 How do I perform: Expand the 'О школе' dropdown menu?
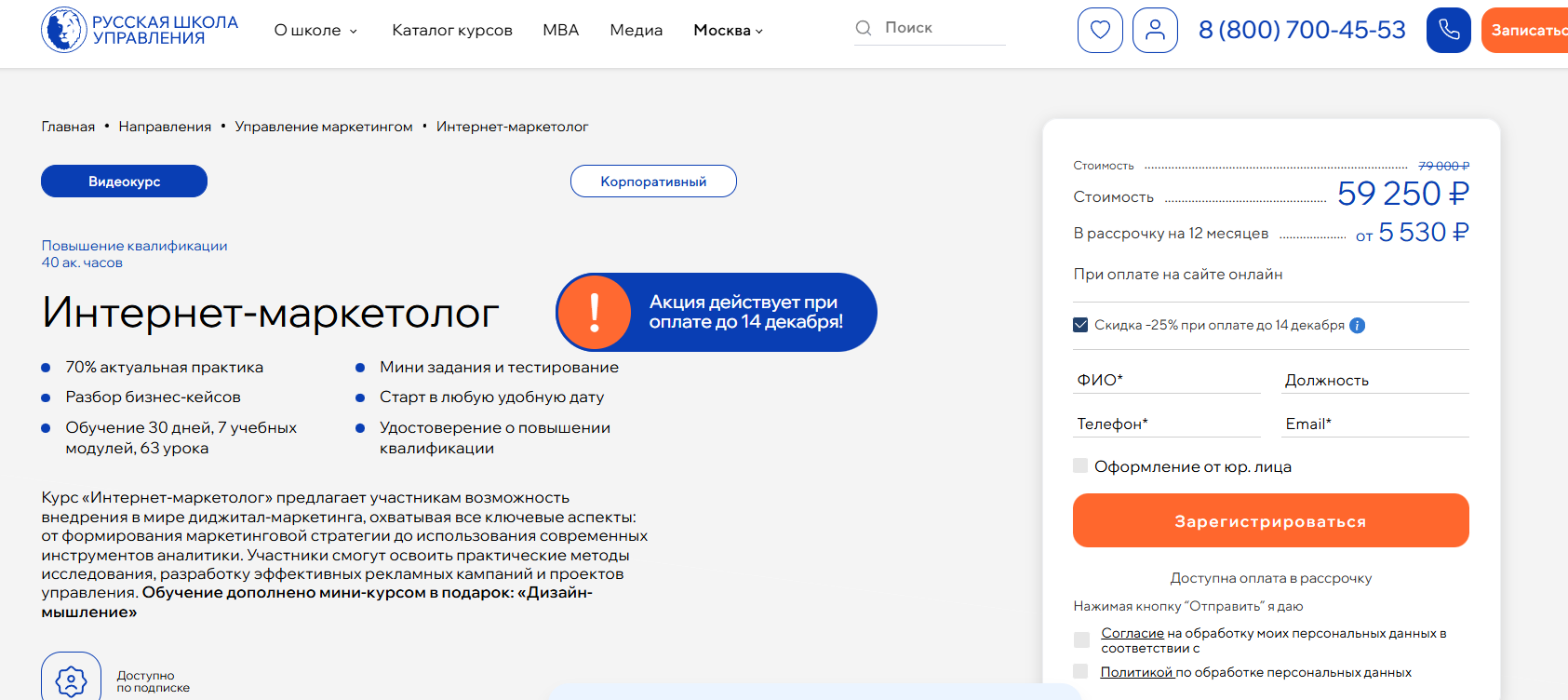(315, 31)
